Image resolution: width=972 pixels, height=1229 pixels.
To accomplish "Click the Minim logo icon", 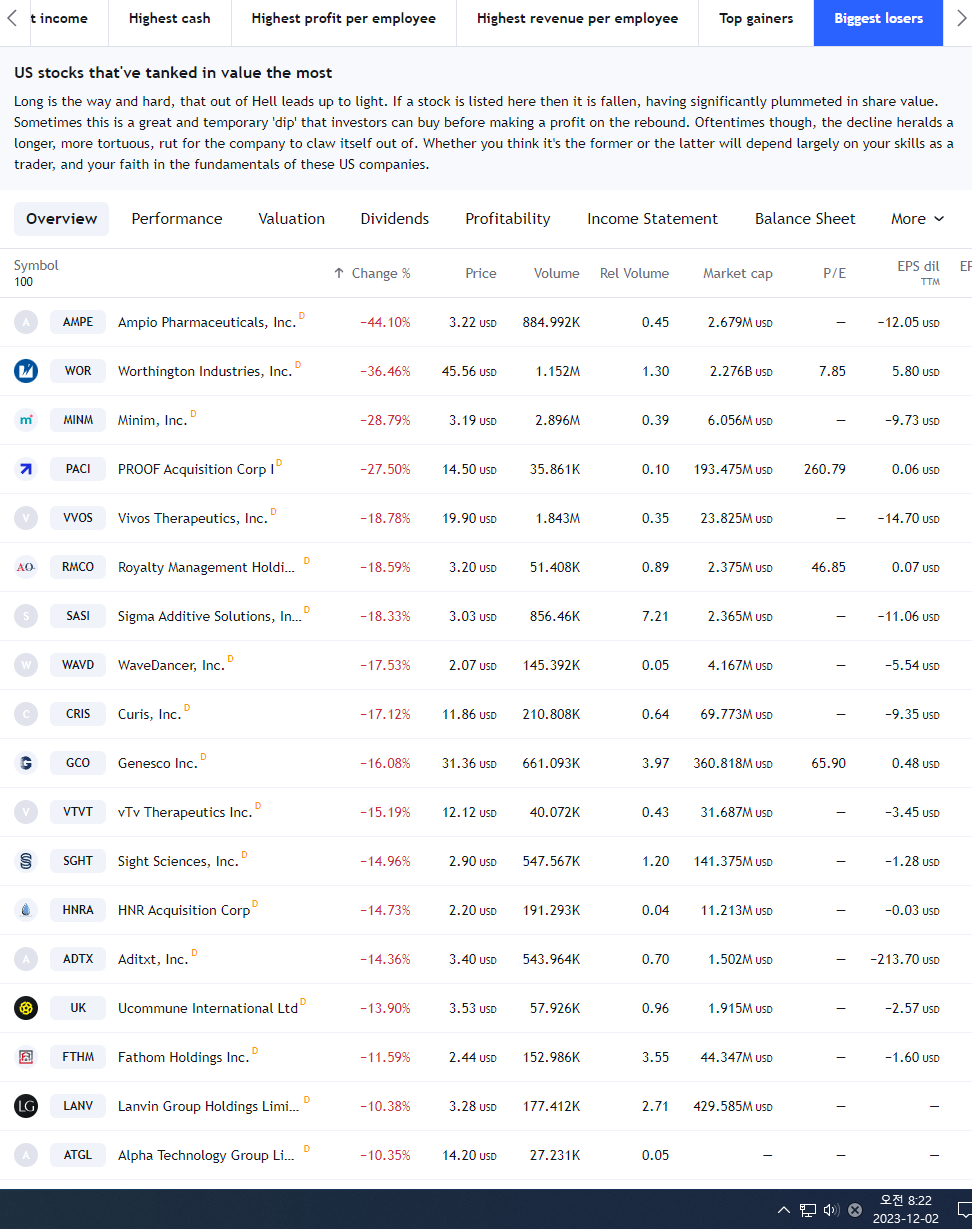I will (x=26, y=420).
